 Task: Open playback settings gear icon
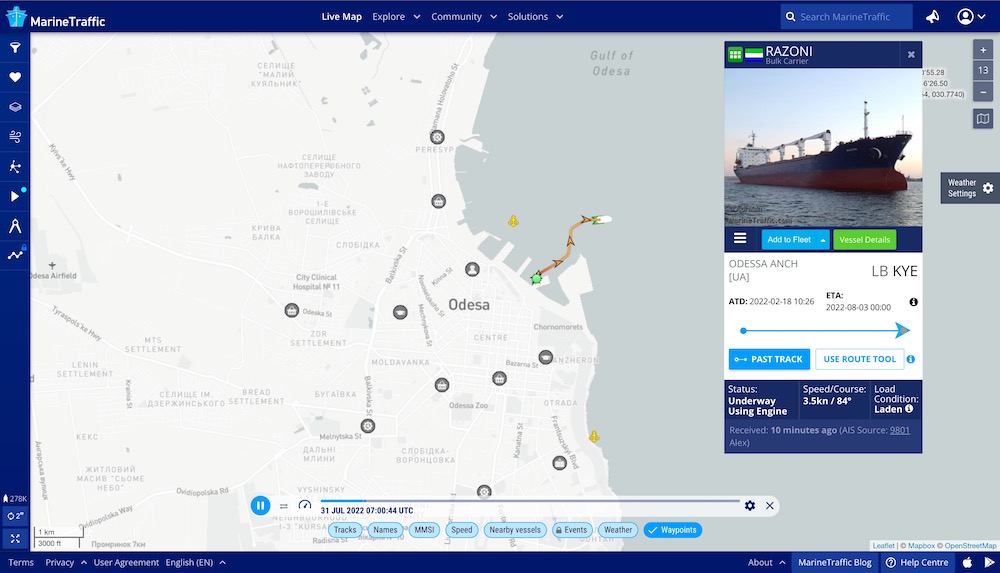point(750,506)
